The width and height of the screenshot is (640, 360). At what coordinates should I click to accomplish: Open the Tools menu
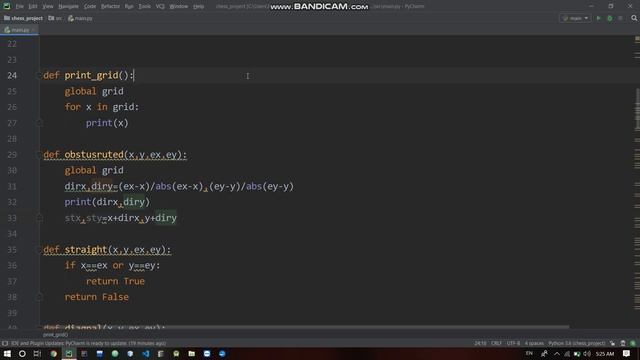pyautogui.click(x=144, y=7)
